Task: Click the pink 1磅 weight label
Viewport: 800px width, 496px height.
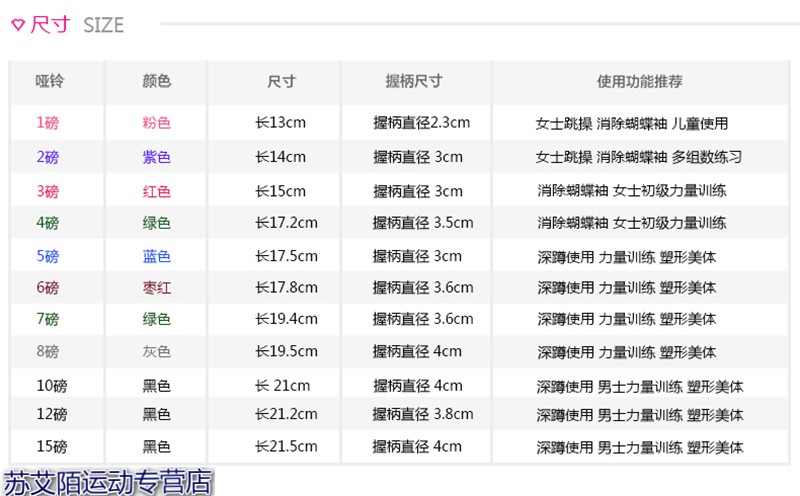Action: click(x=47, y=124)
